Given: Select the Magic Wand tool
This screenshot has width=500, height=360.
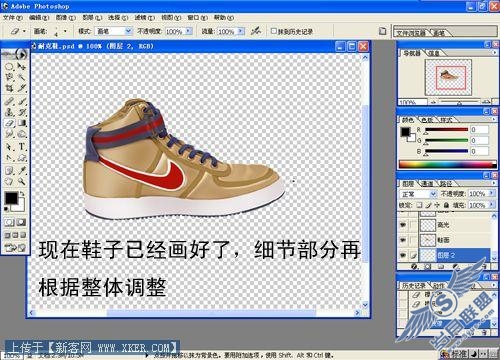Looking at the screenshot, I should (x=22, y=77).
